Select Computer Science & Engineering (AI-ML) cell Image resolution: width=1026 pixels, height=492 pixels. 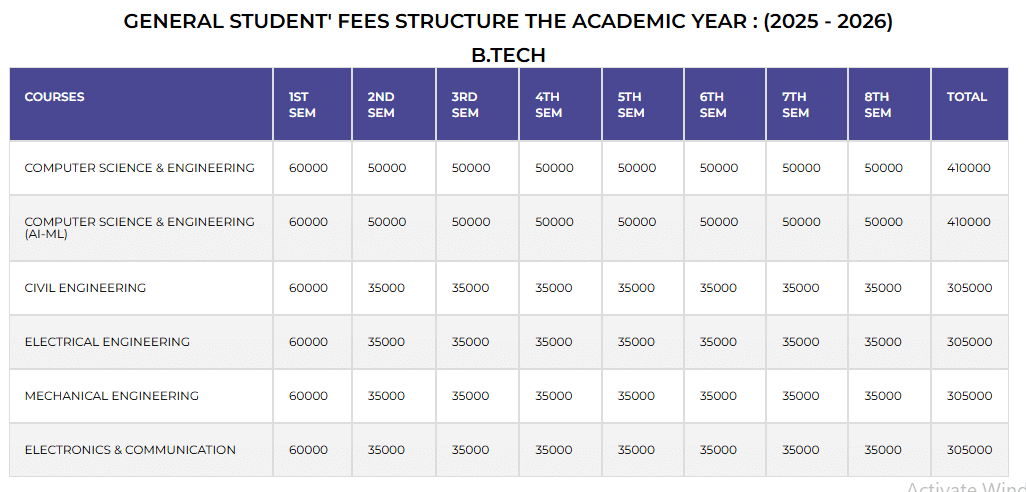coord(139,227)
